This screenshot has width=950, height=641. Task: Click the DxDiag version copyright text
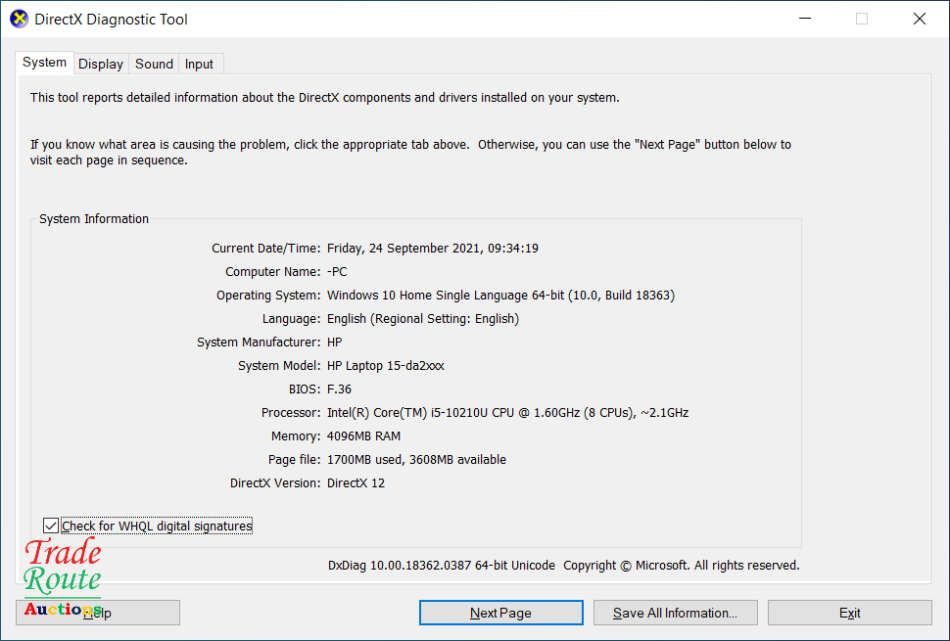[x=563, y=566]
